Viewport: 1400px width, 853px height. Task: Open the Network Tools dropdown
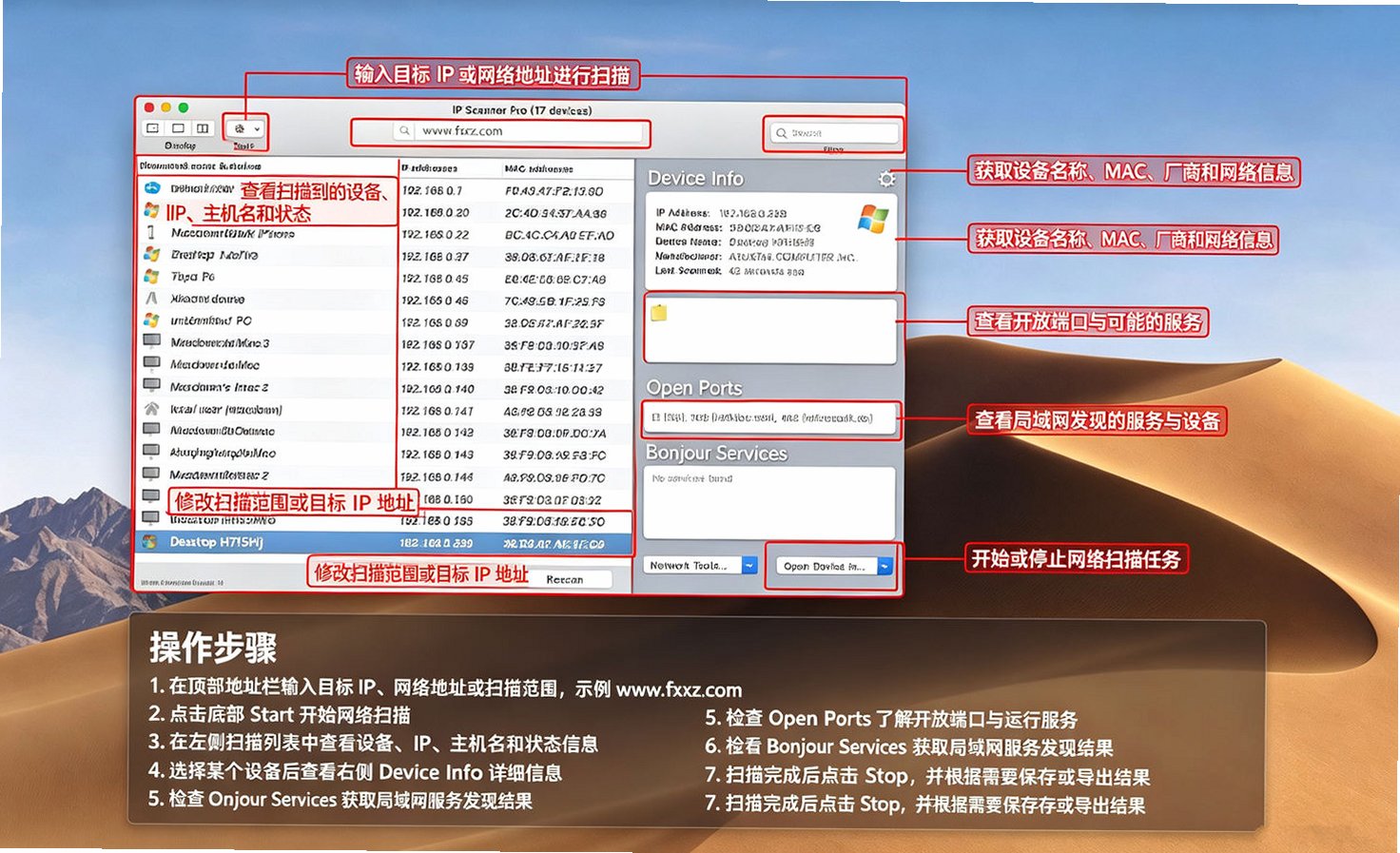[x=701, y=565]
